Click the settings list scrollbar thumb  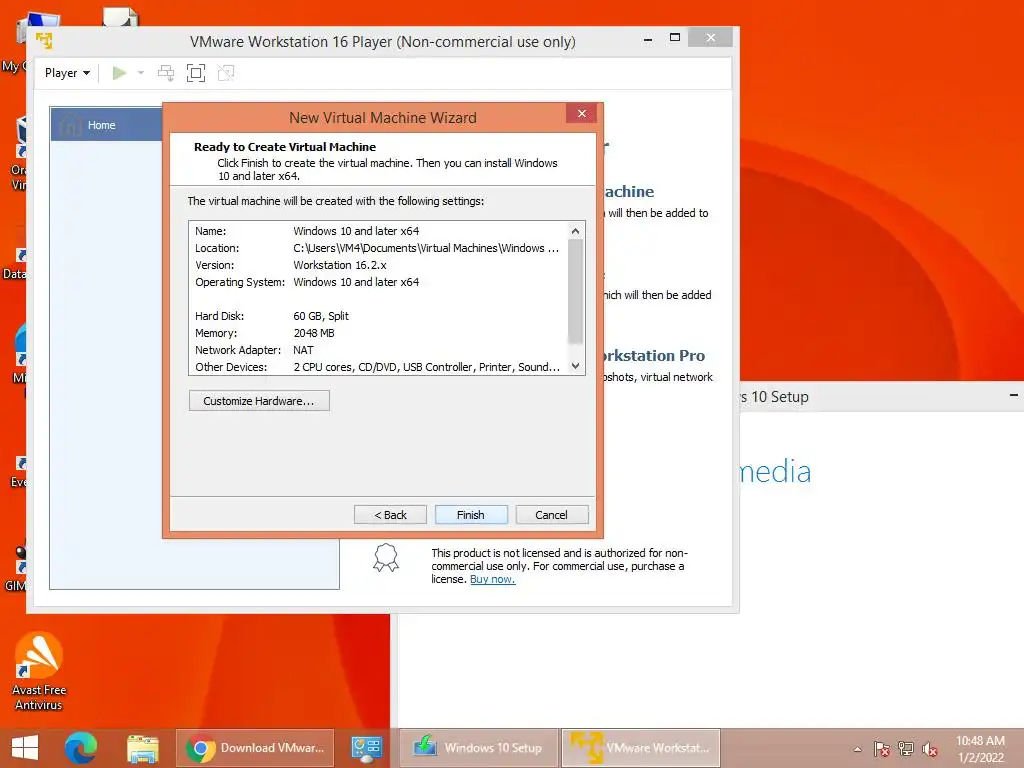(575, 291)
